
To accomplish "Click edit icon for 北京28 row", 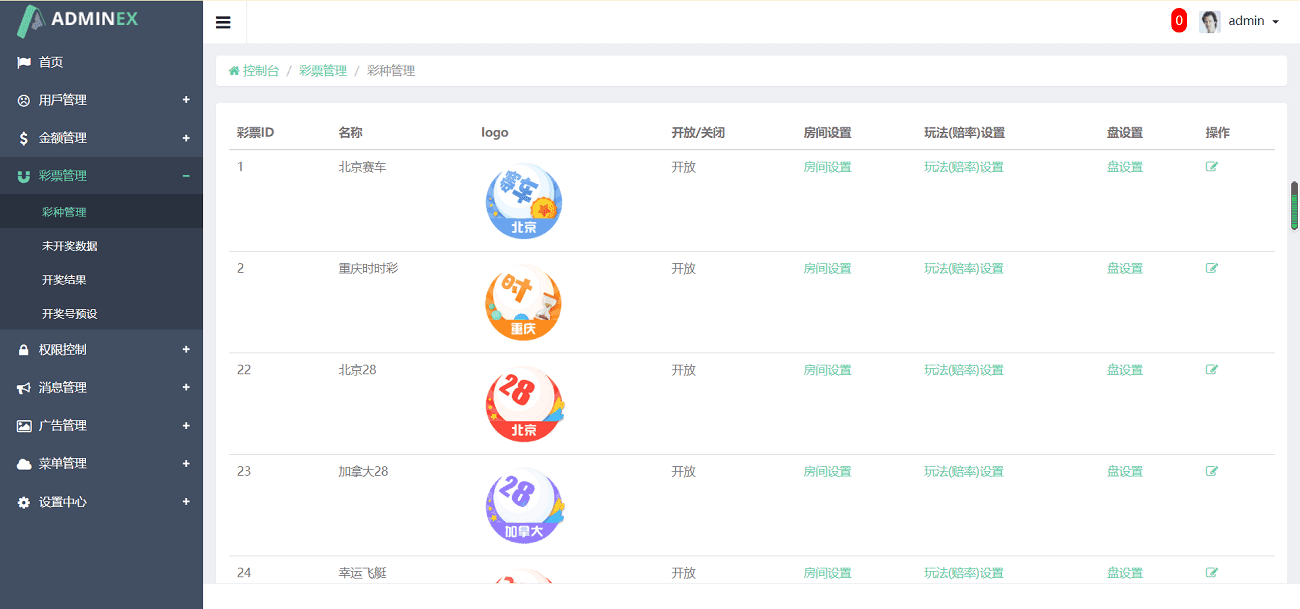I will pyautogui.click(x=1212, y=370).
